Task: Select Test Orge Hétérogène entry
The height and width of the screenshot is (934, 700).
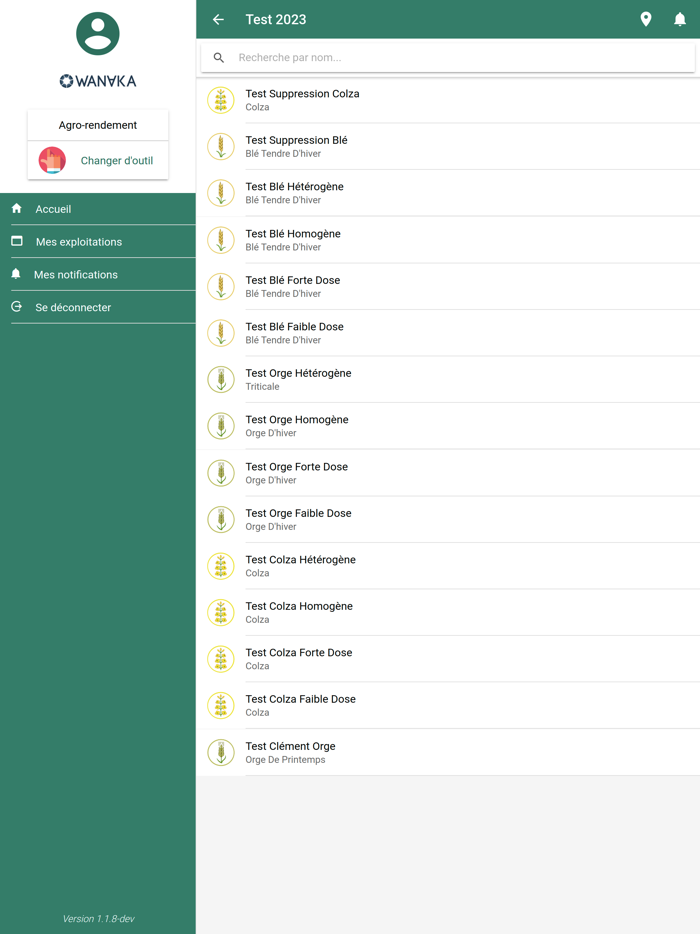Action: pyautogui.click(x=448, y=379)
